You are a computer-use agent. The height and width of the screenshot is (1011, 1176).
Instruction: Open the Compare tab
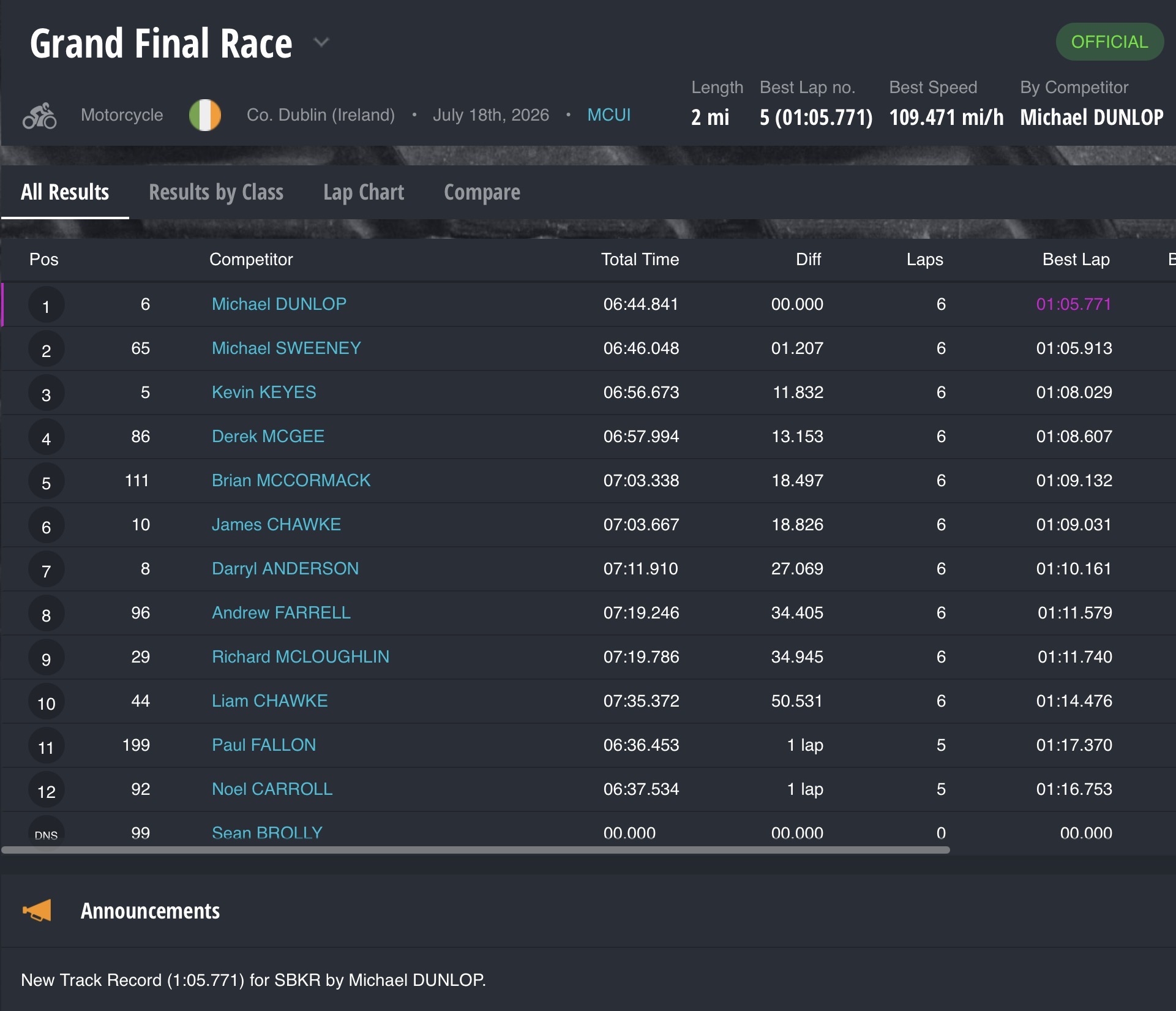coord(482,192)
